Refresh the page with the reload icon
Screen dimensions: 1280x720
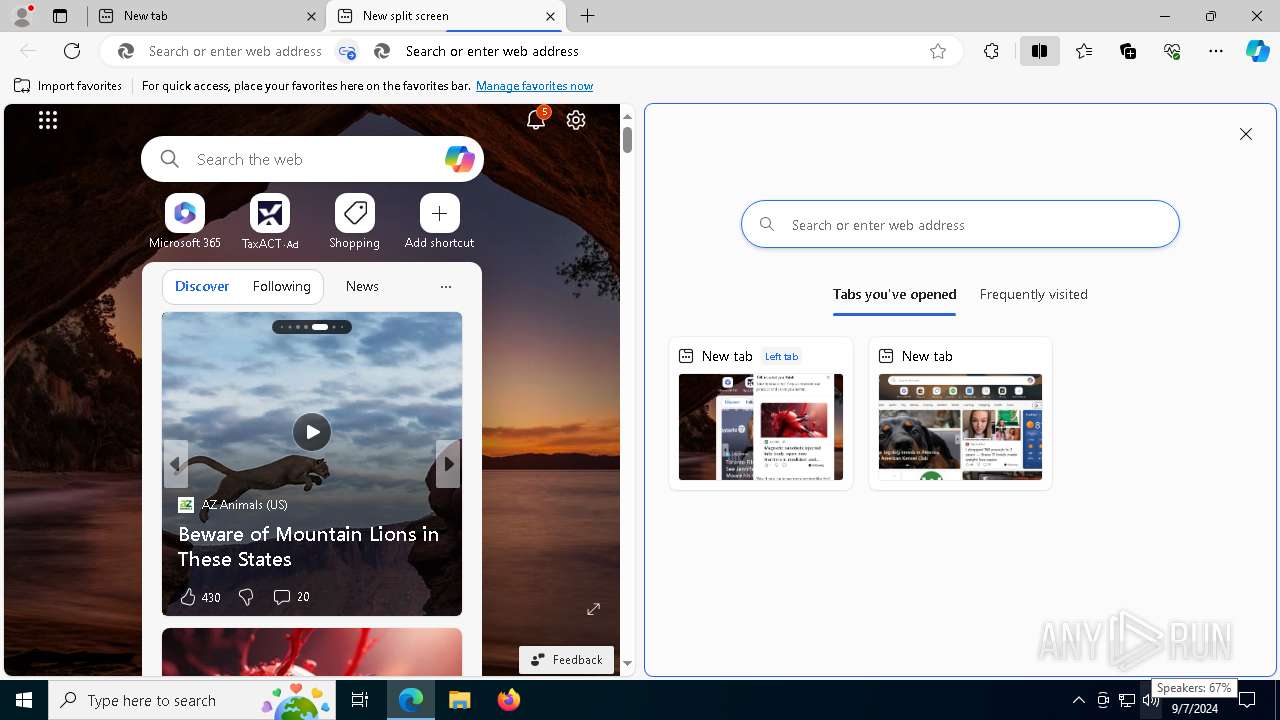pos(72,51)
